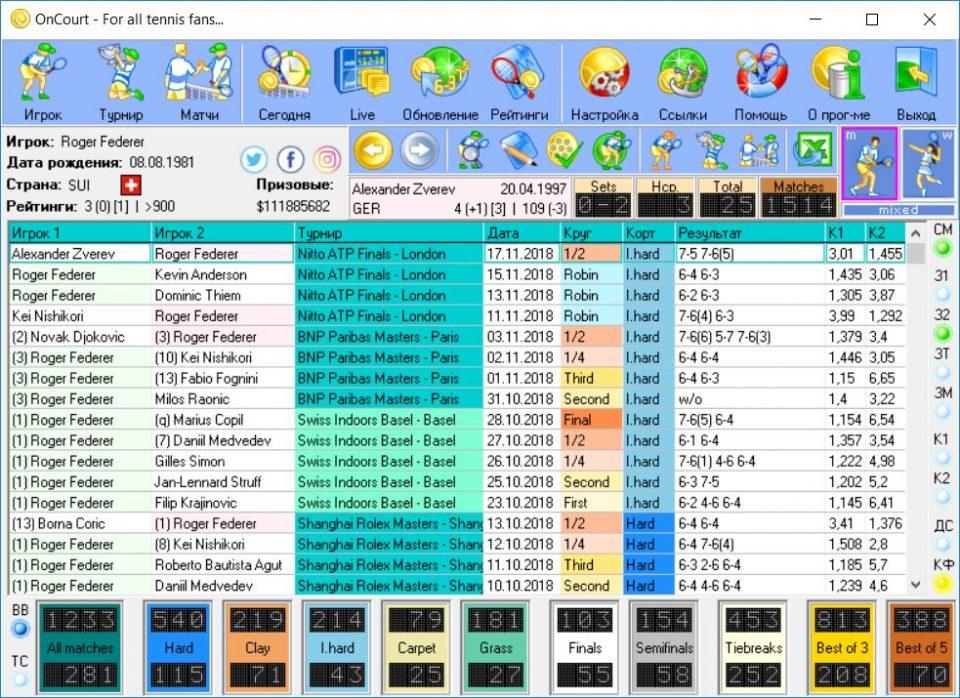Viewport: 960px width, 698px height.
Task: Select the men's tour player thumbnail
Action: tap(869, 162)
